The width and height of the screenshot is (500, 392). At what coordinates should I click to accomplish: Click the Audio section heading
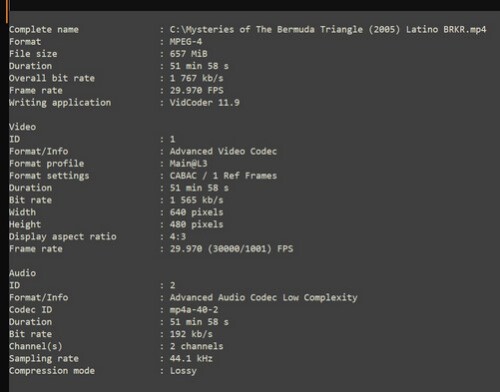[x=22, y=273]
